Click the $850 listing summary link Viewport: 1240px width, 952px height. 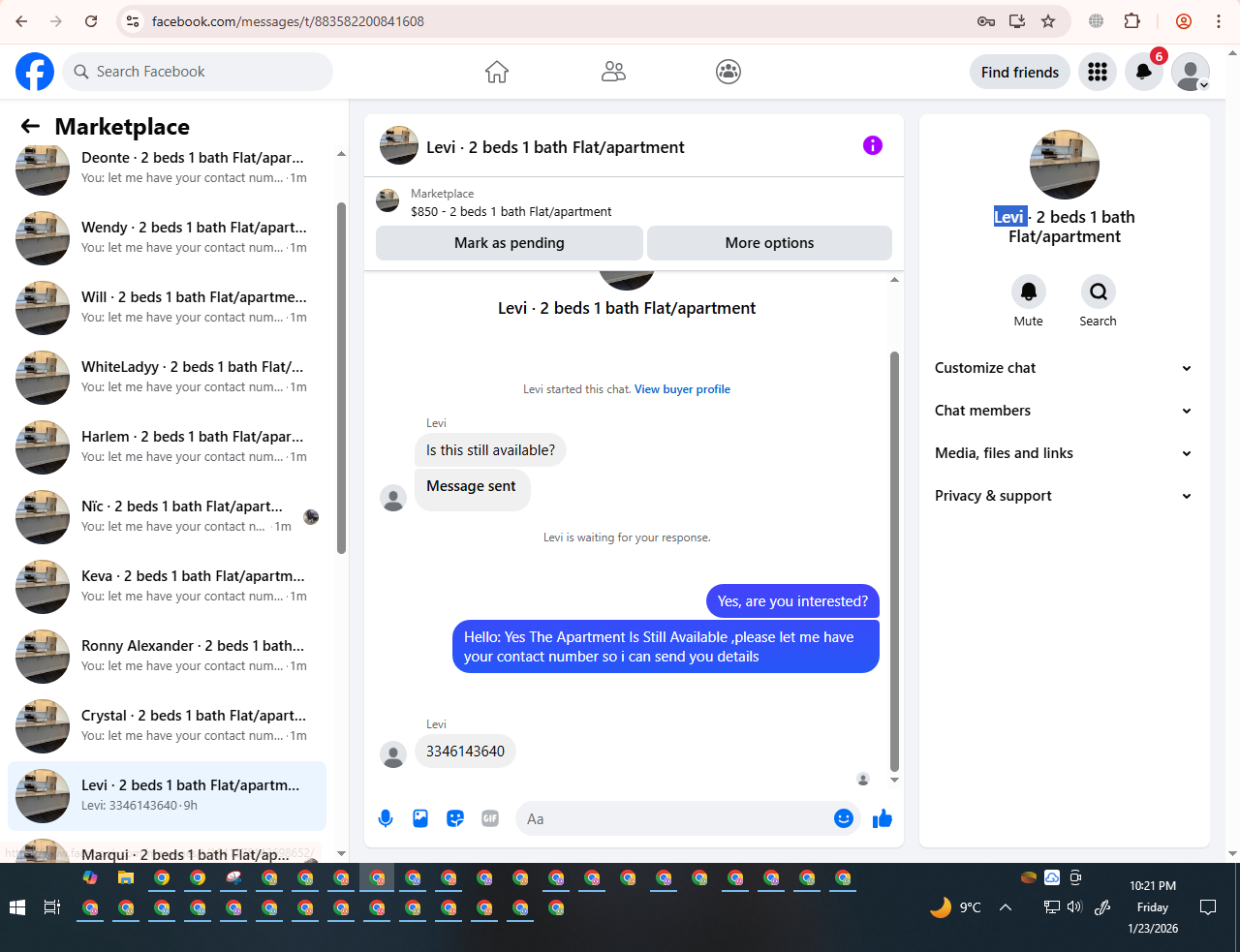[511, 211]
